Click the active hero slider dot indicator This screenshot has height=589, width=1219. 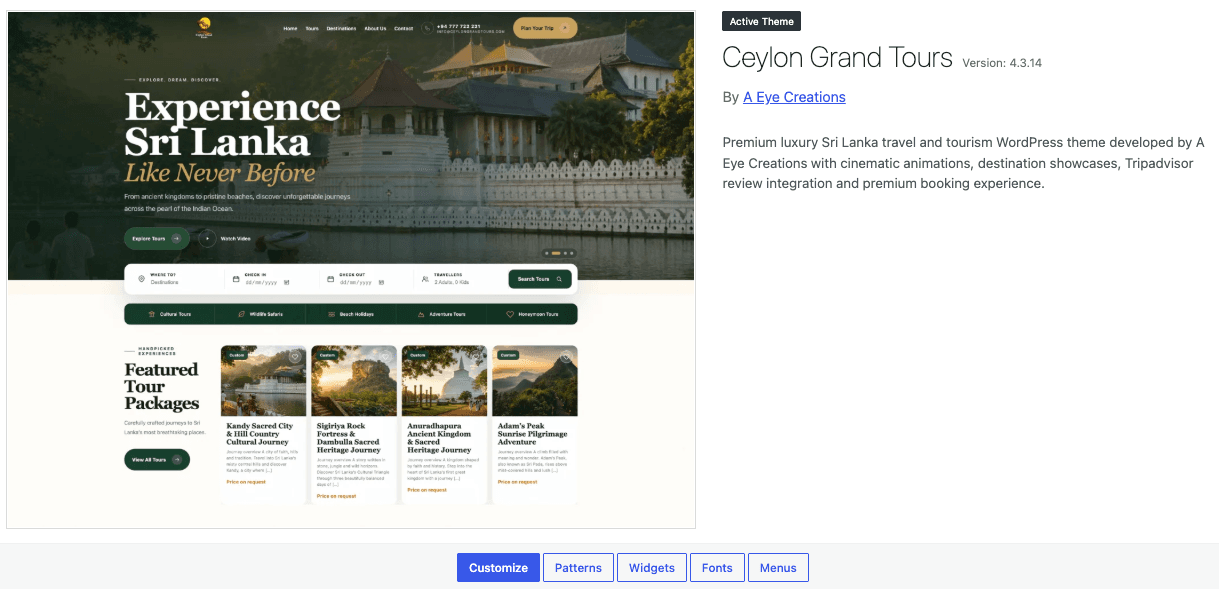pos(556,253)
